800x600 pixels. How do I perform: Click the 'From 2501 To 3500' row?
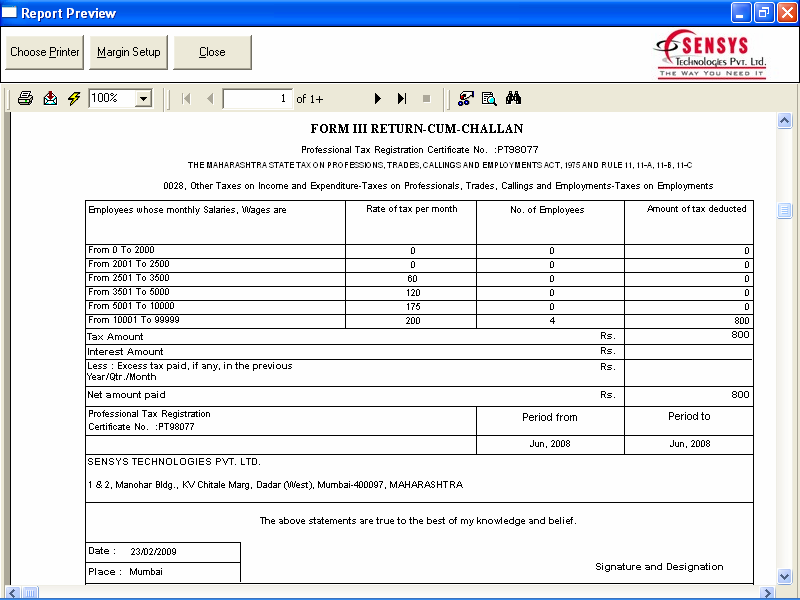point(419,279)
